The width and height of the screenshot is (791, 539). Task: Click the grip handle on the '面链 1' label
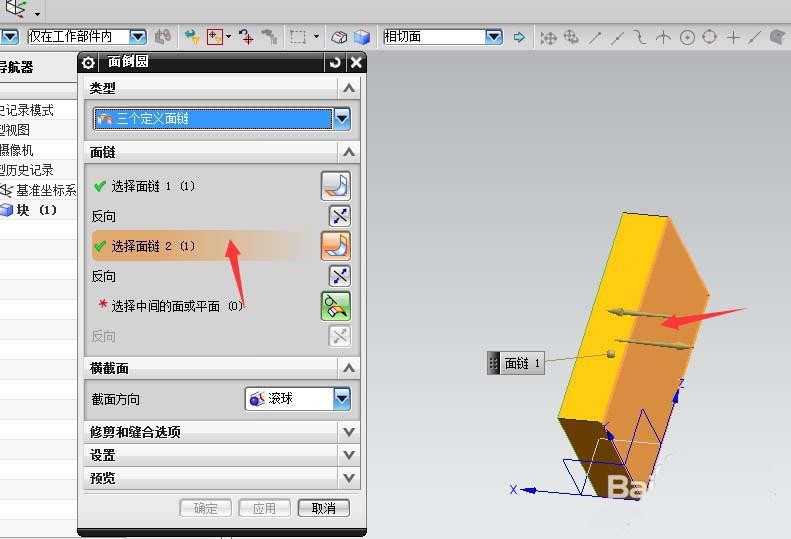pos(493,363)
